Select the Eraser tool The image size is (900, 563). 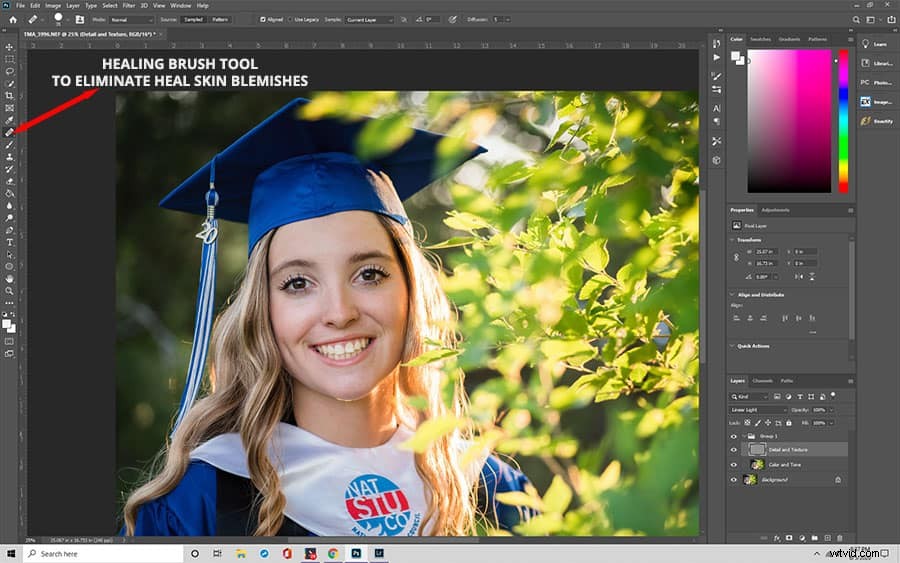[x=9, y=181]
